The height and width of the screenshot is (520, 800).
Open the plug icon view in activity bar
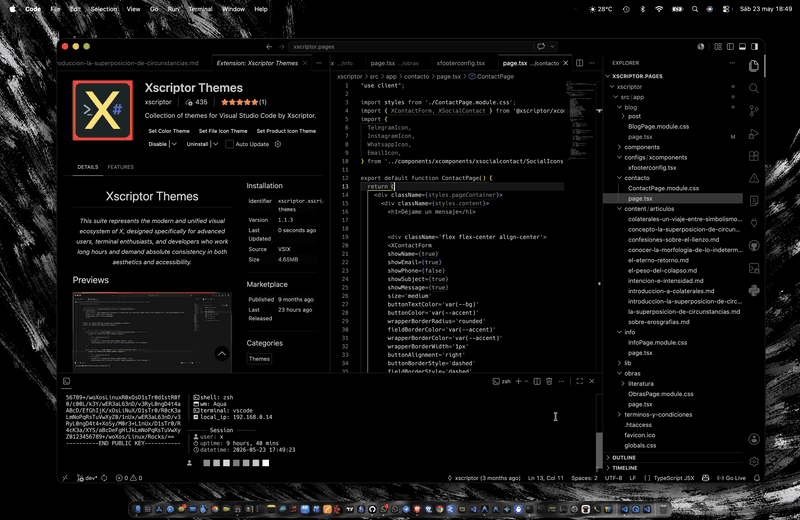point(754,223)
